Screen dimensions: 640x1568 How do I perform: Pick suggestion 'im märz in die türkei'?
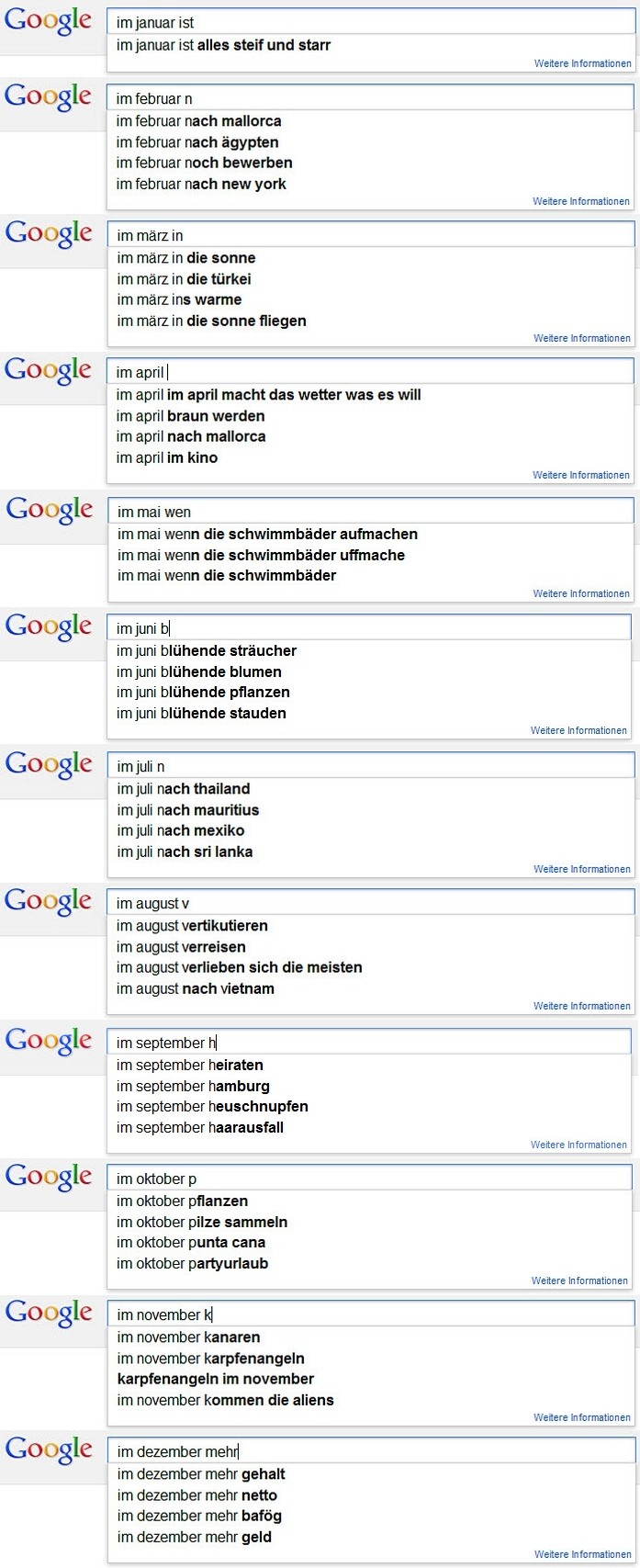[184, 279]
